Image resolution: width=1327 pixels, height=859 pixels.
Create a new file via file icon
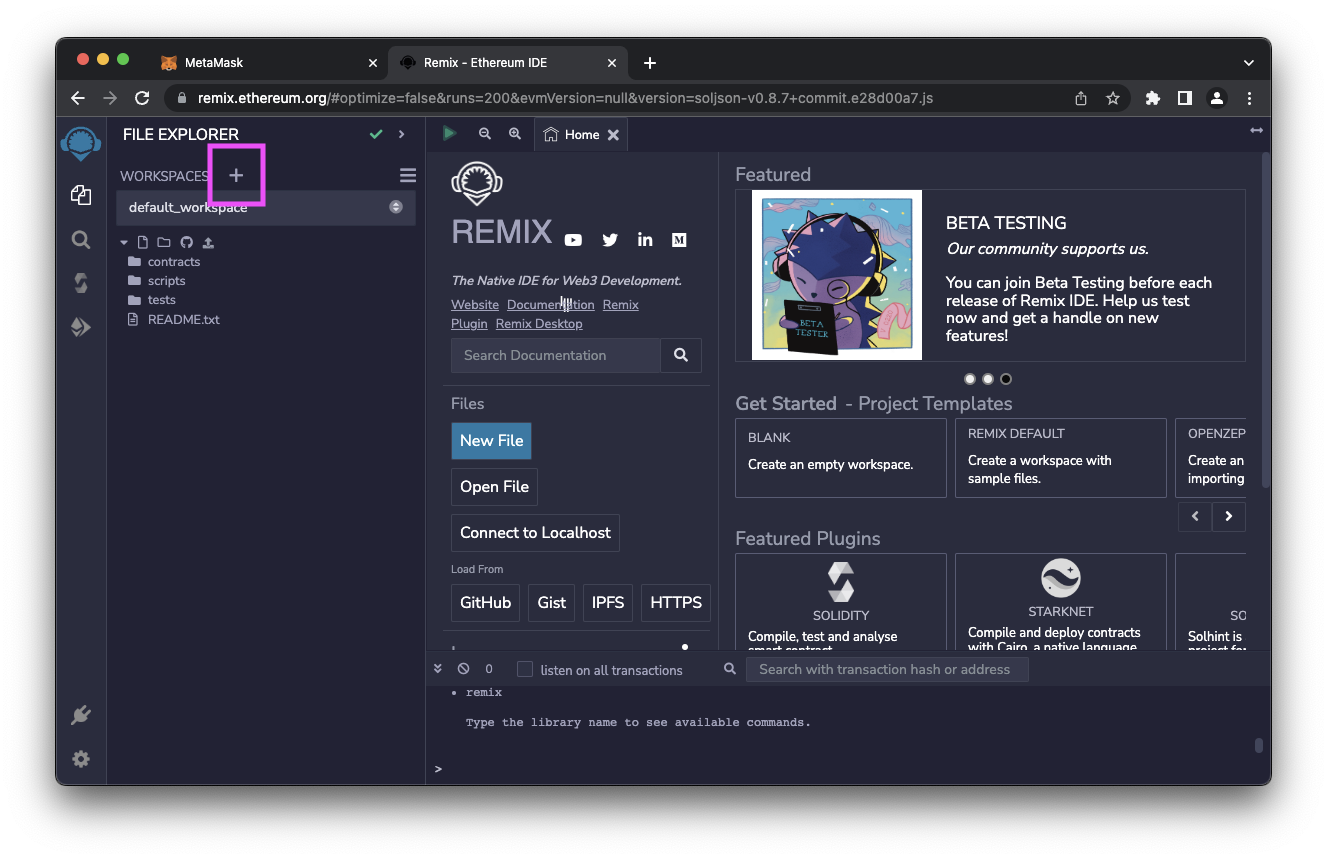click(143, 242)
